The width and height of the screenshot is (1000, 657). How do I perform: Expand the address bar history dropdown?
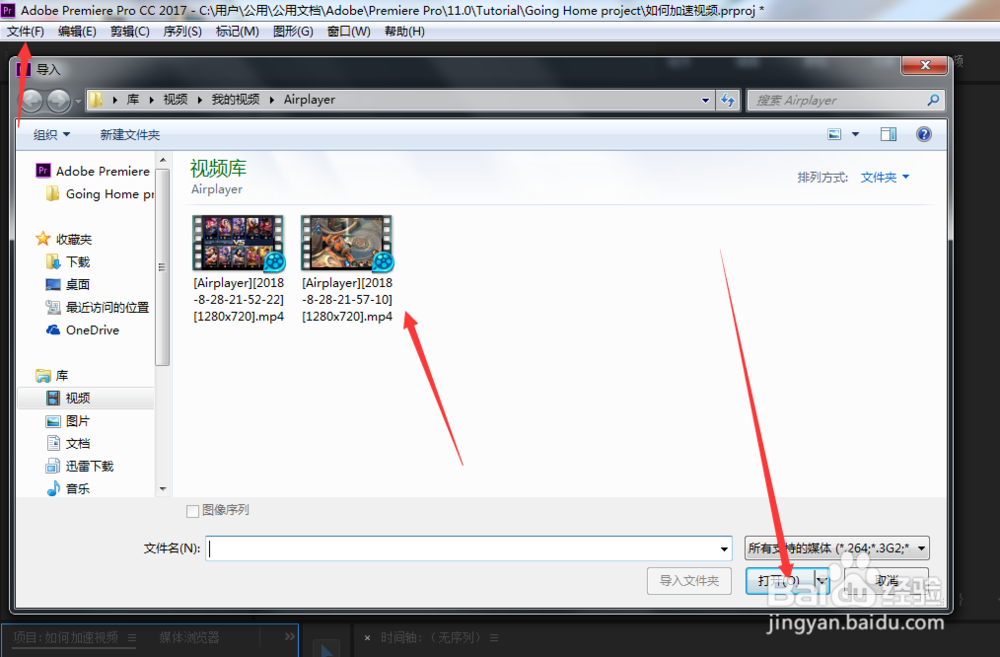point(705,100)
